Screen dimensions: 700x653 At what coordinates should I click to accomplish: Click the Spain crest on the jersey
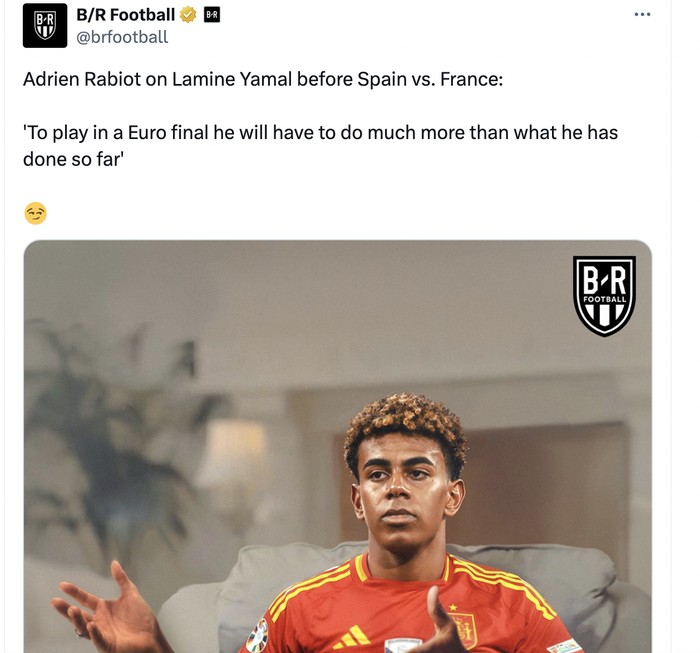(x=463, y=630)
